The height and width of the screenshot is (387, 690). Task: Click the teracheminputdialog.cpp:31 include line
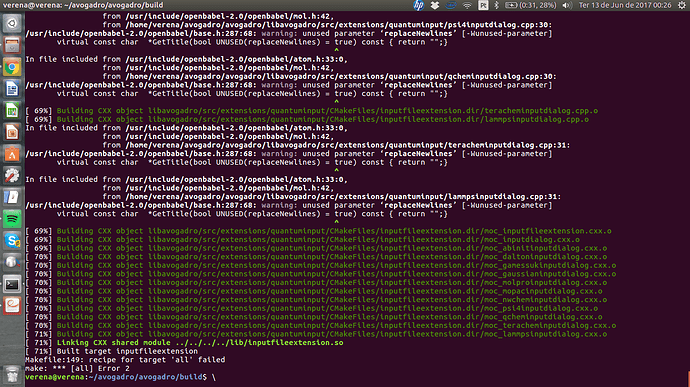pyautogui.click(x=336, y=145)
